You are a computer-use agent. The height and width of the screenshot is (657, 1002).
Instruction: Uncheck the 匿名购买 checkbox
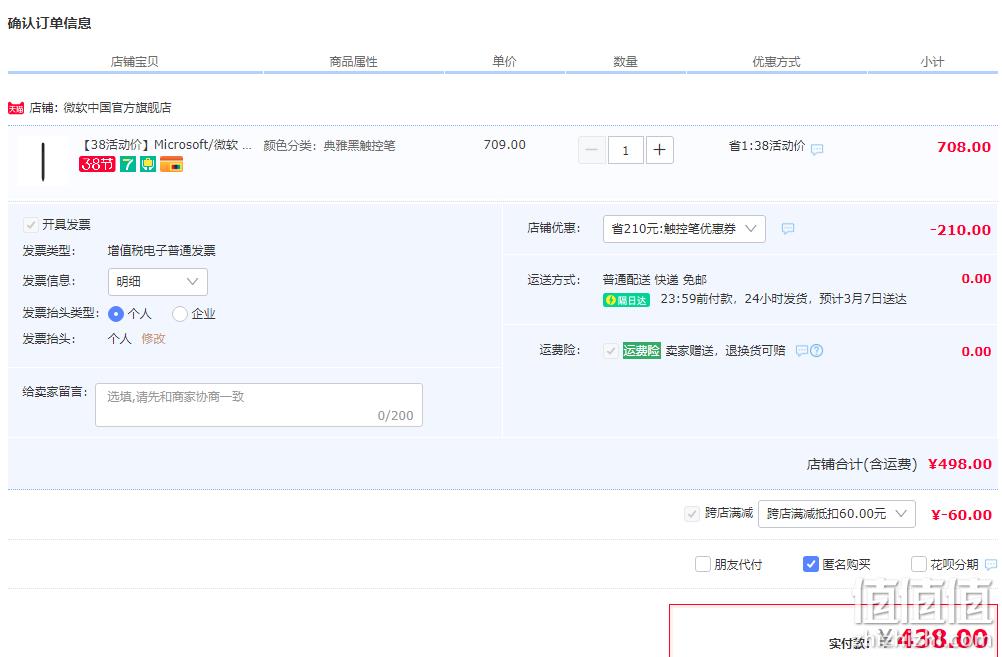coord(810,564)
